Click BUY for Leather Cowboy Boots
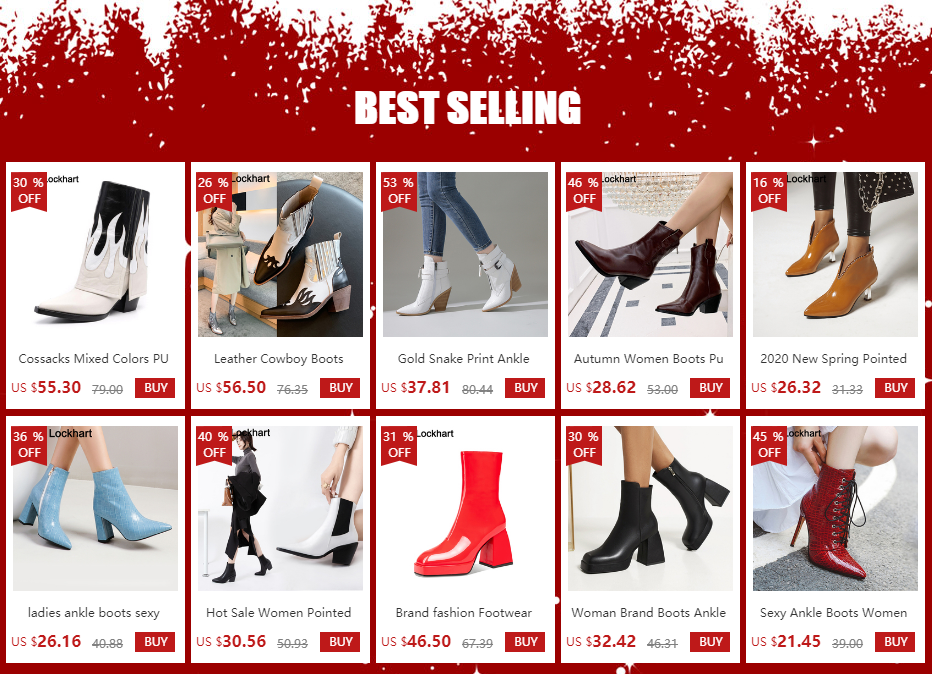The width and height of the screenshot is (932, 674). [340, 388]
